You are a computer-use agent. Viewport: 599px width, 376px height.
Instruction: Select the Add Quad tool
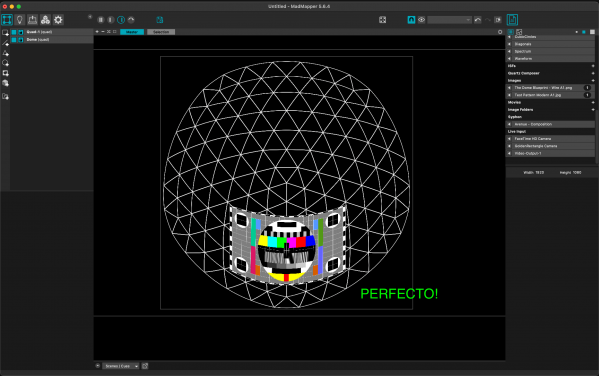pyautogui.click(x=5, y=33)
